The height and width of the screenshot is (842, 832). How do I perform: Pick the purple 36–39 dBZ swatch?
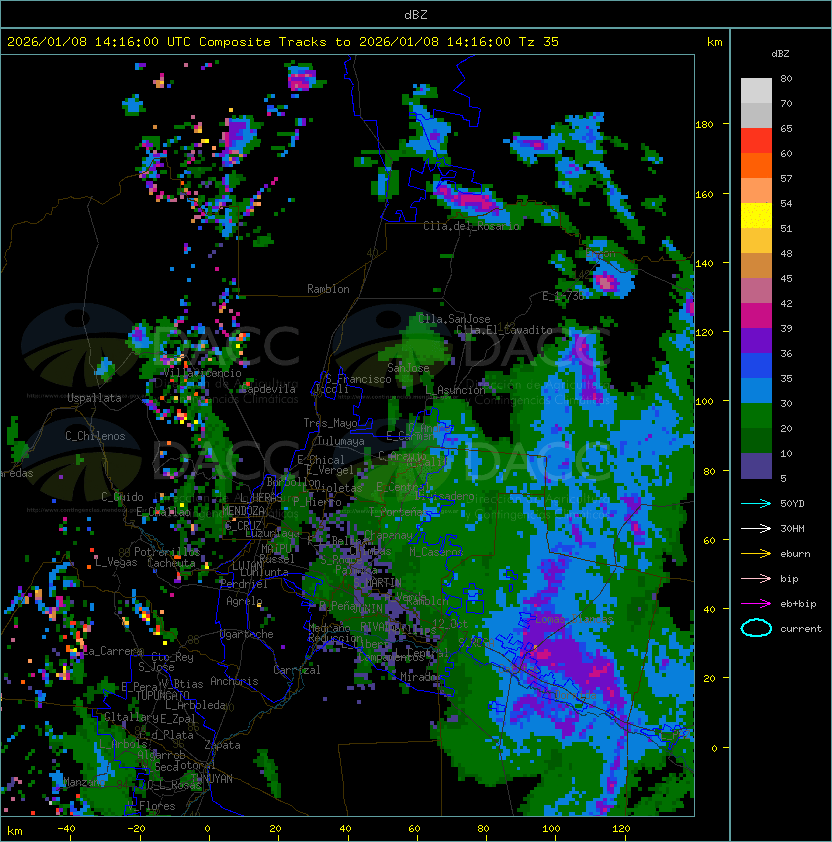756,340
